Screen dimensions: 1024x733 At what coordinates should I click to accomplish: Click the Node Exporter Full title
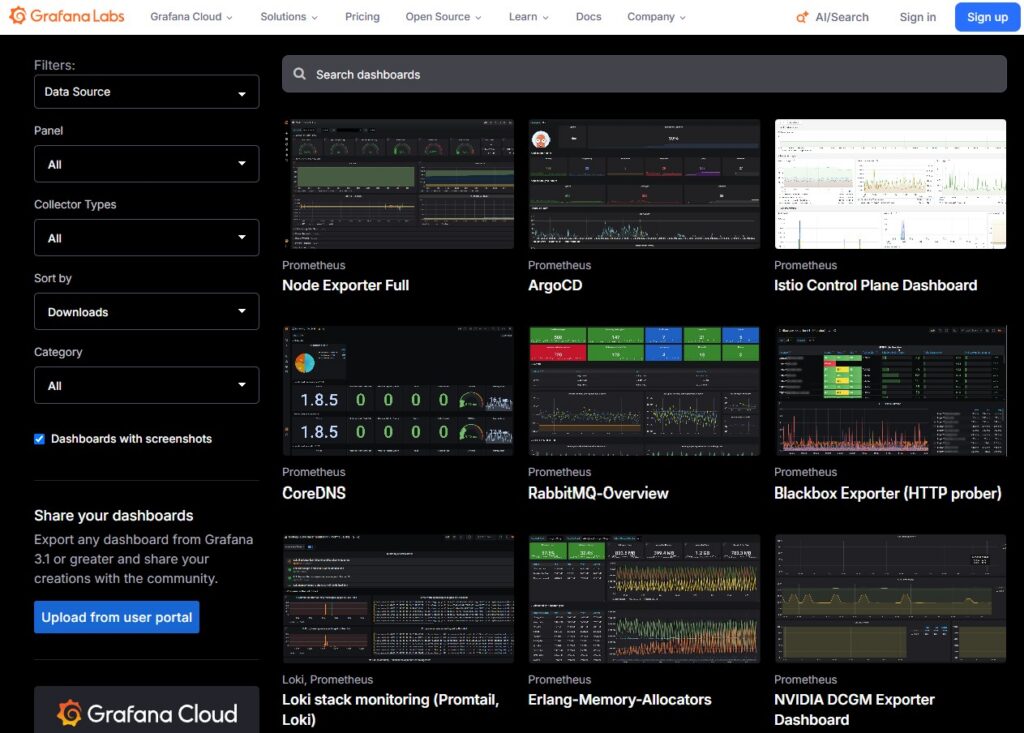(345, 285)
